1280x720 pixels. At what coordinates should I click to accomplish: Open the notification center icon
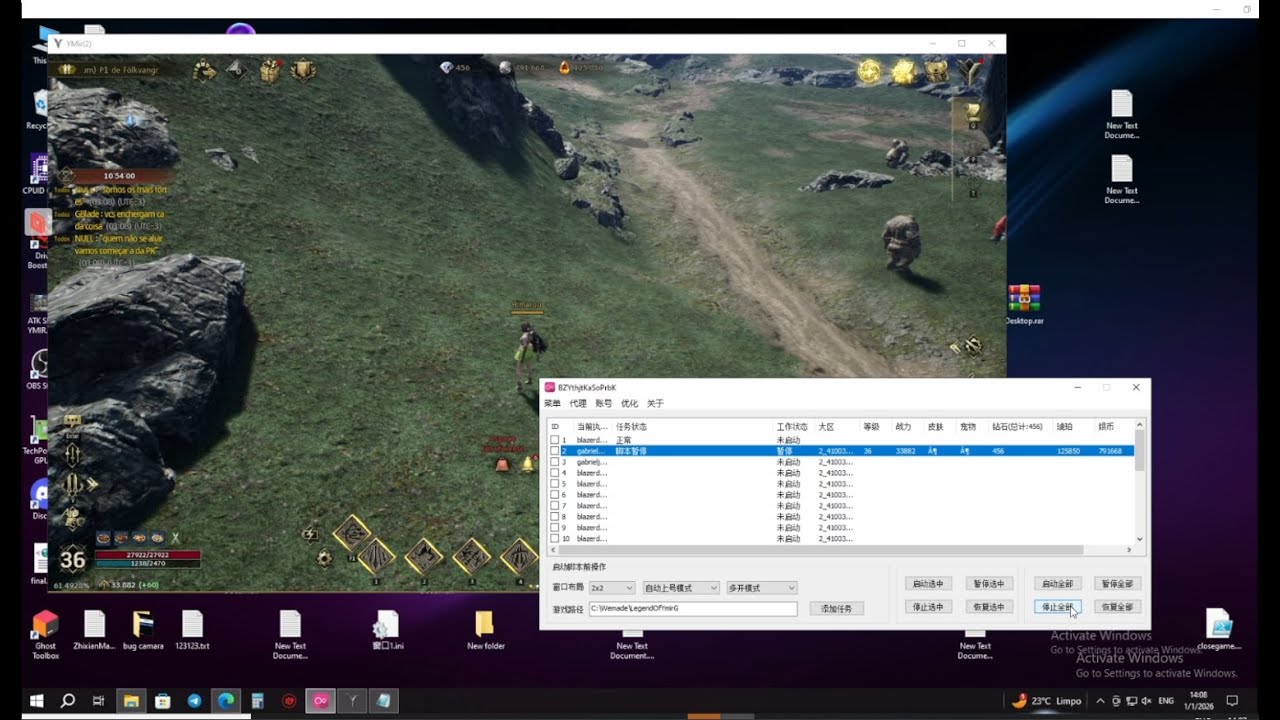(x=1232, y=701)
